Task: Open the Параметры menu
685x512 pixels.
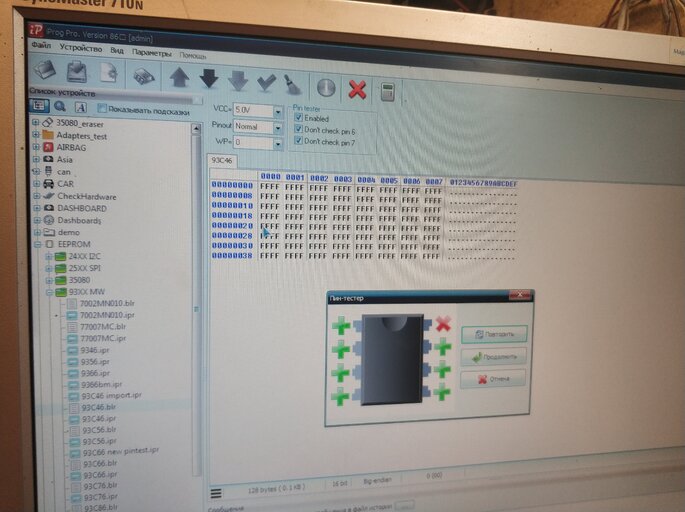Action: click(152, 53)
